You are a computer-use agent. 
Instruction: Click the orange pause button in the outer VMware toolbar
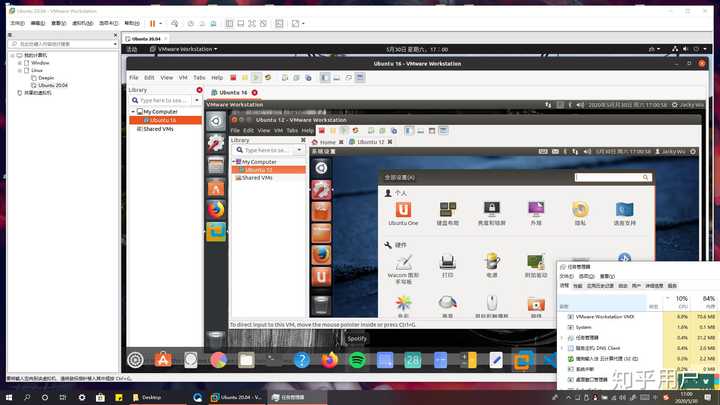coord(152,23)
